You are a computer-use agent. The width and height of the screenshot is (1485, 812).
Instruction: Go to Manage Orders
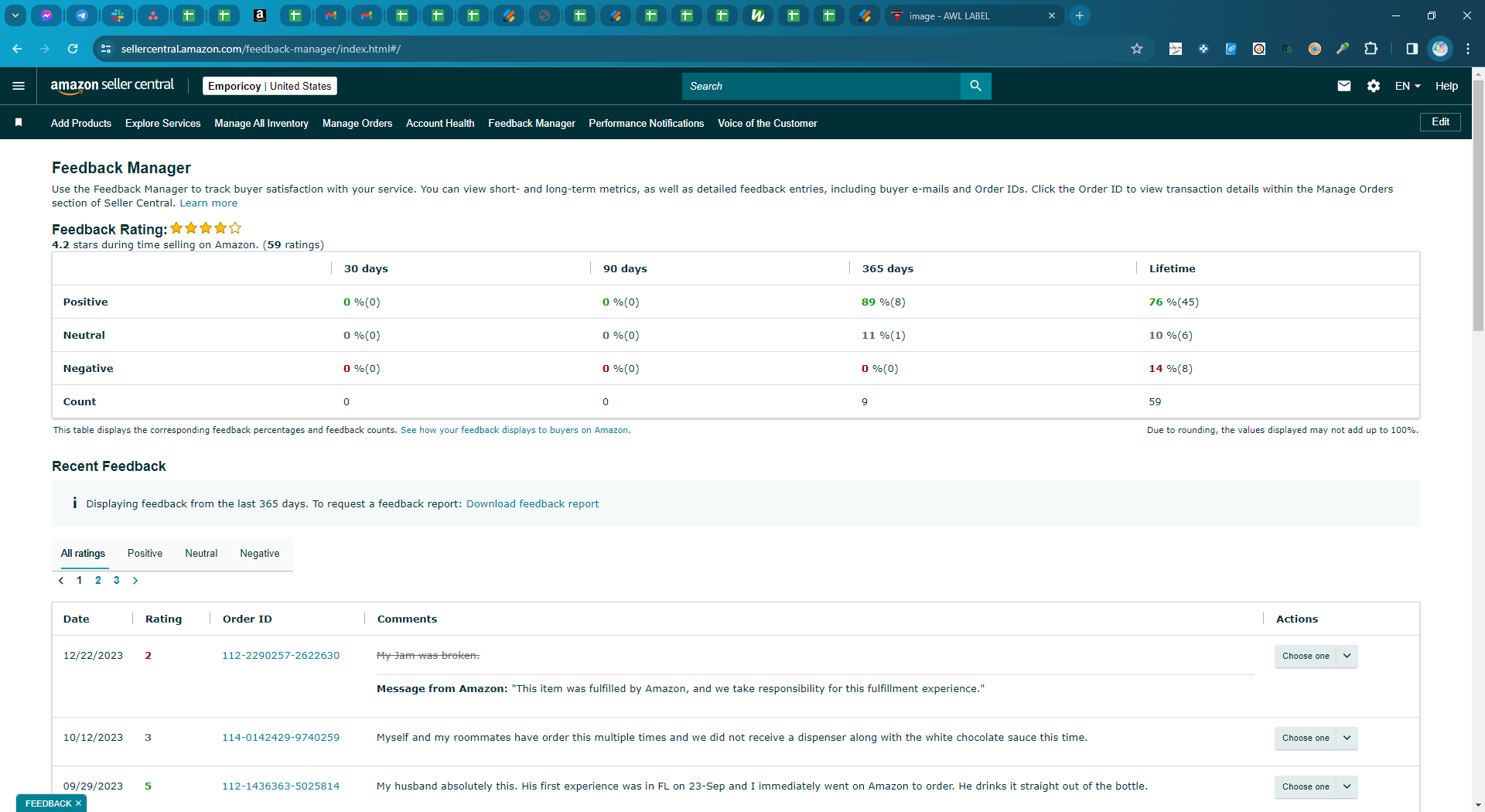pyautogui.click(x=357, y=123)
